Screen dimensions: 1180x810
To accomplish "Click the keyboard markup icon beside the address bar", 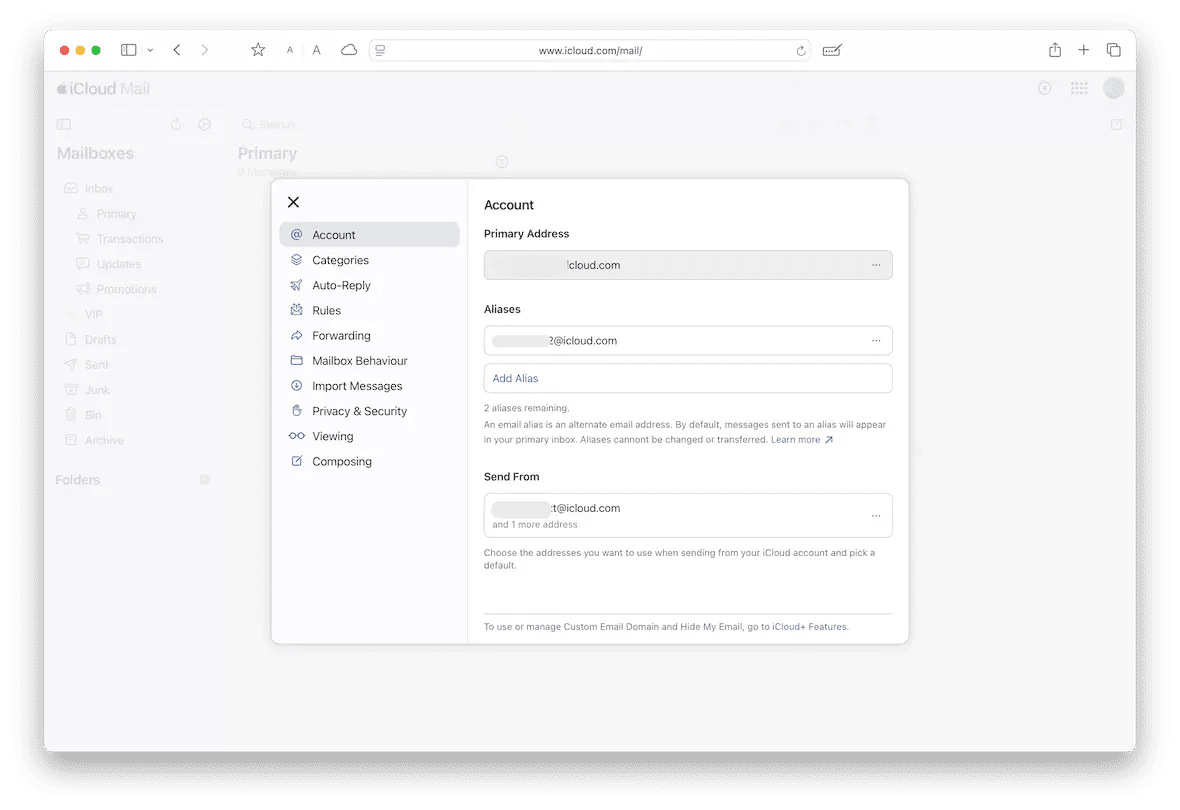I will pos(832,50).
